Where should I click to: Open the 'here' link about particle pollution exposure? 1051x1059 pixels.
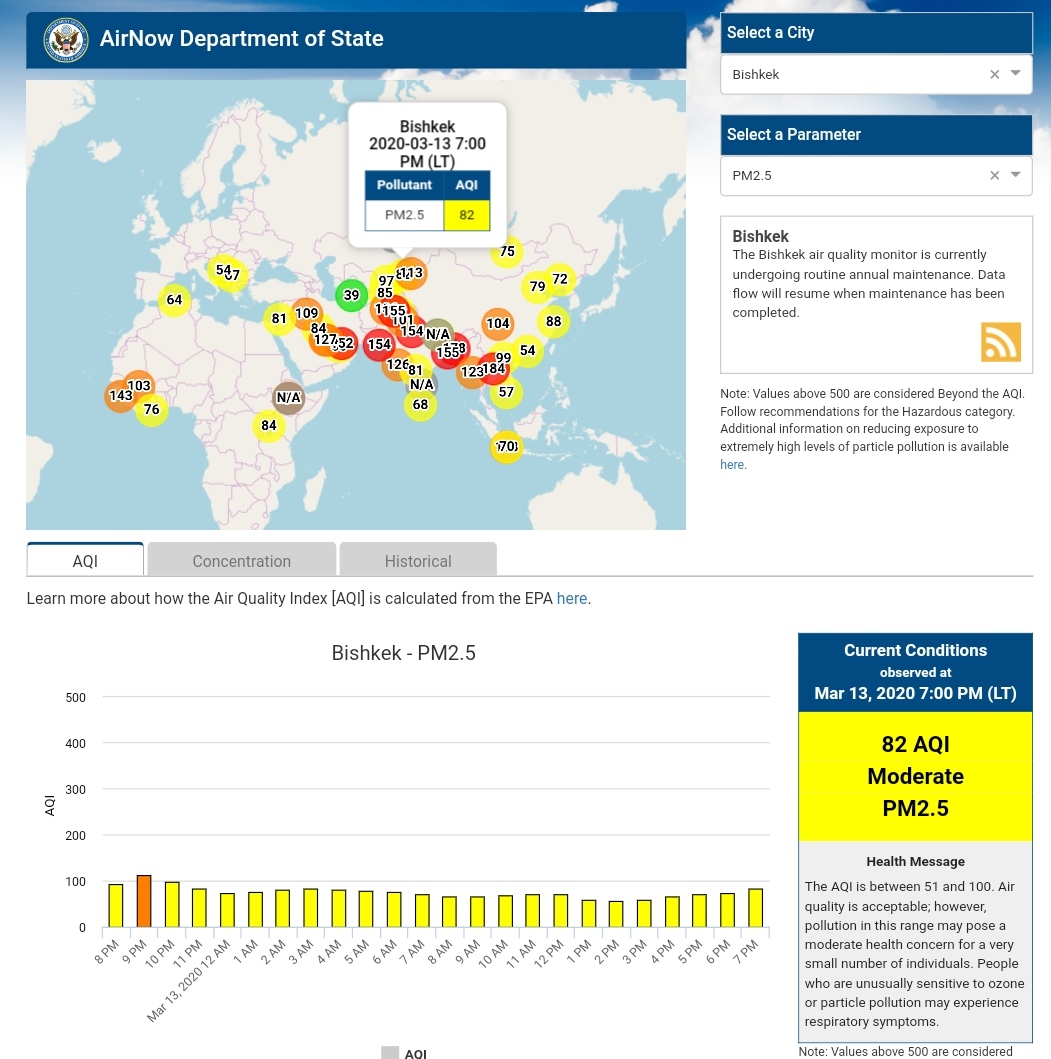coord(732,465)
